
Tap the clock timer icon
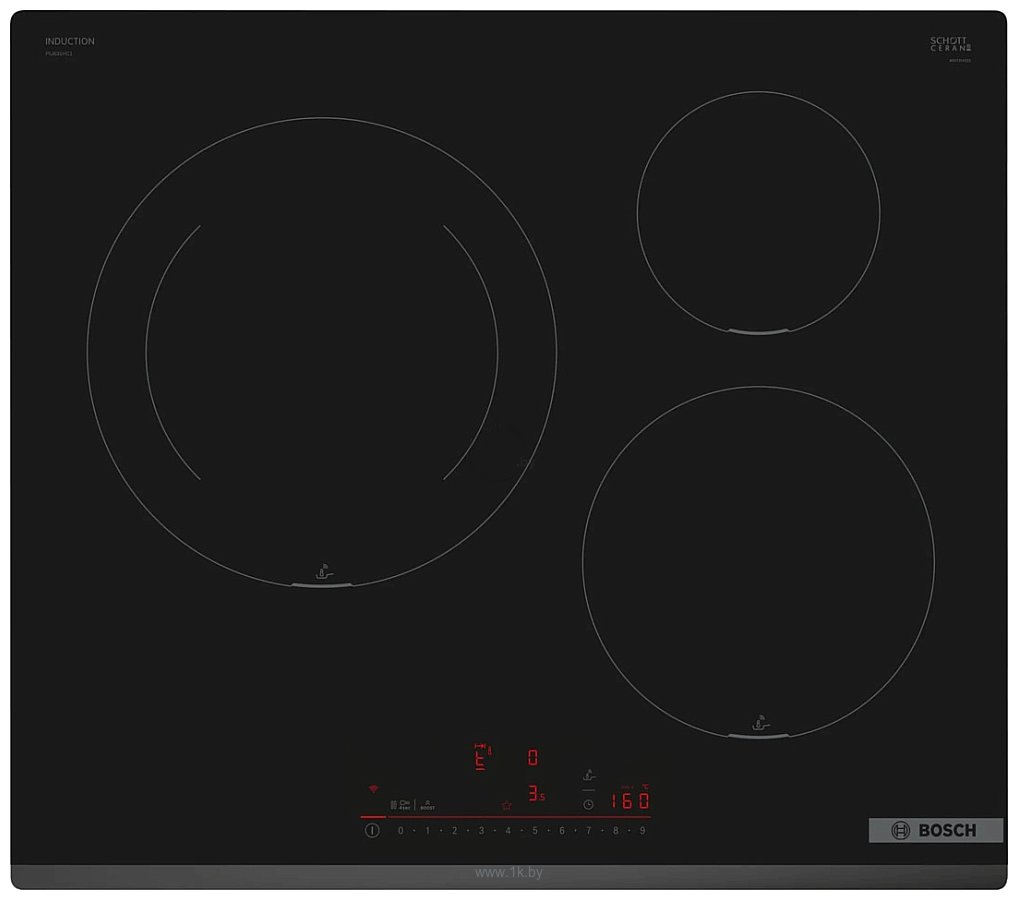point(588,805)
